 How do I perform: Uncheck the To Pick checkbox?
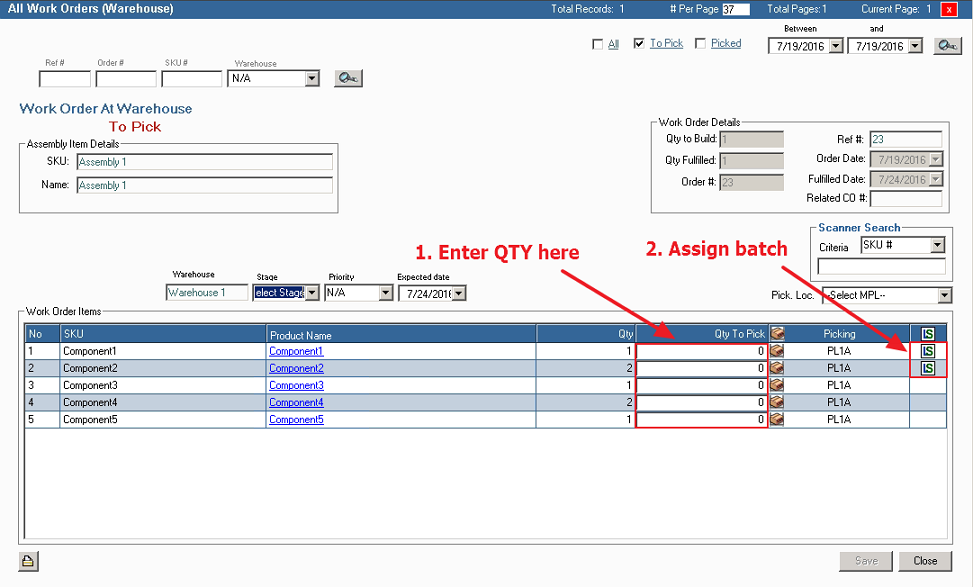pos(639,44)
